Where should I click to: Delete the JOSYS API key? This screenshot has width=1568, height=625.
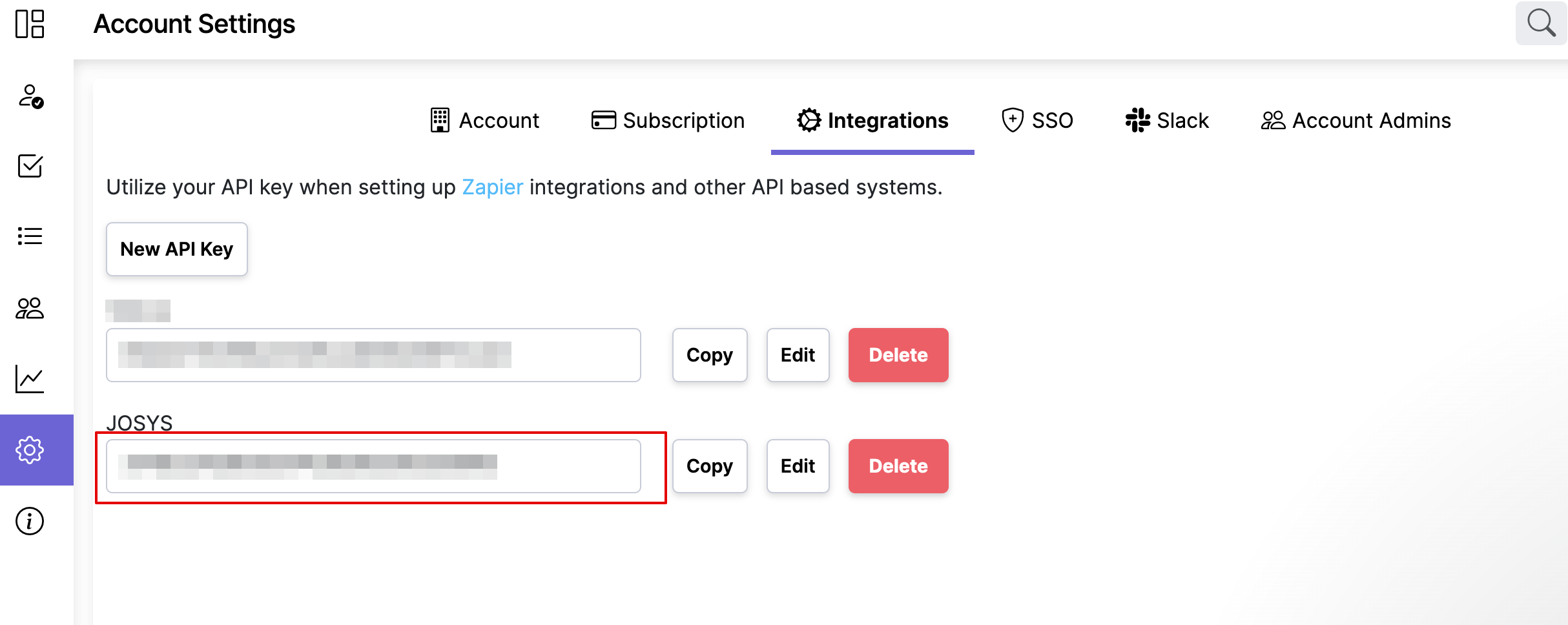point(898,466)
